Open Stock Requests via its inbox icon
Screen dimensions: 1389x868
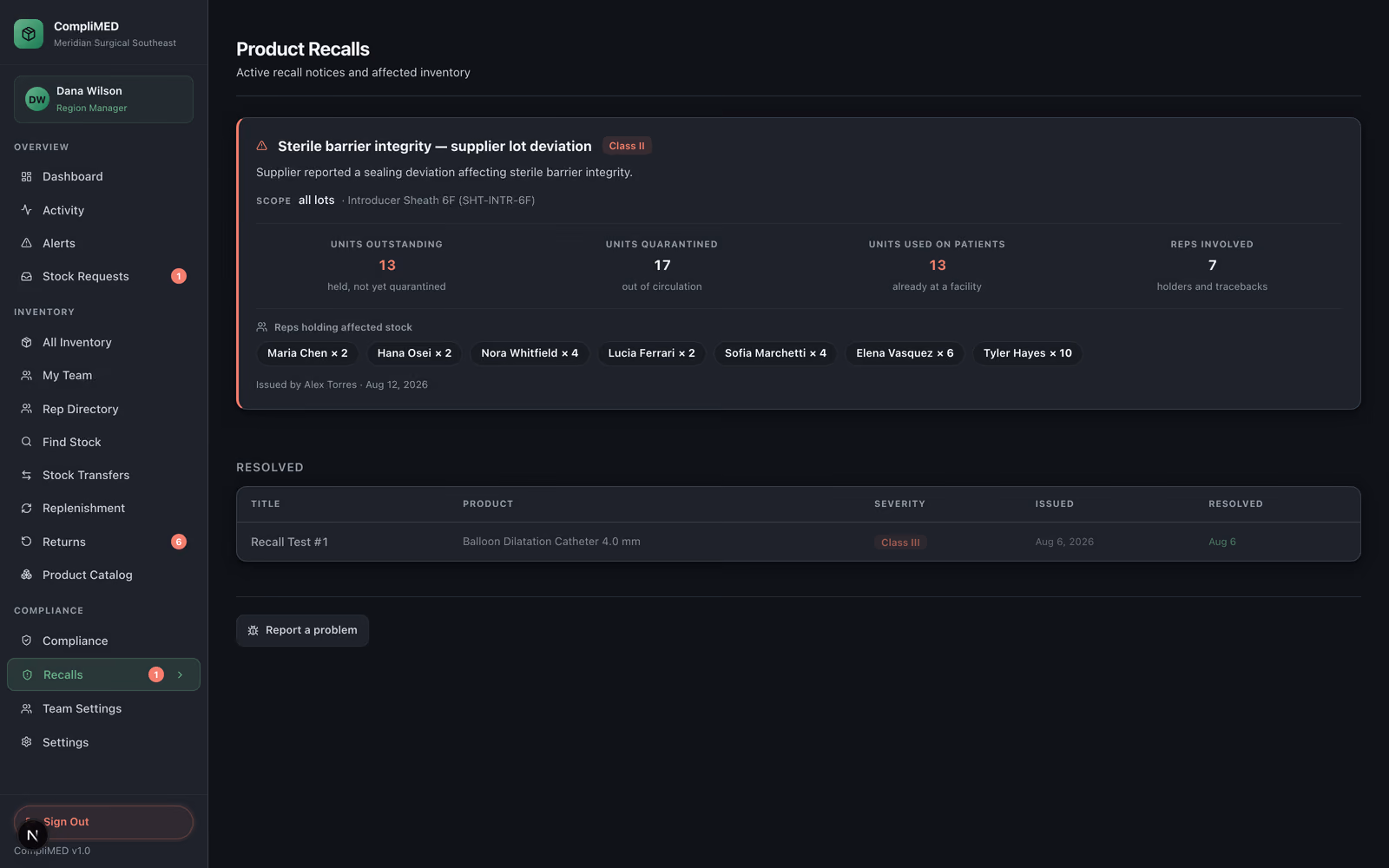pyautogui.click(x=26, y=276)
